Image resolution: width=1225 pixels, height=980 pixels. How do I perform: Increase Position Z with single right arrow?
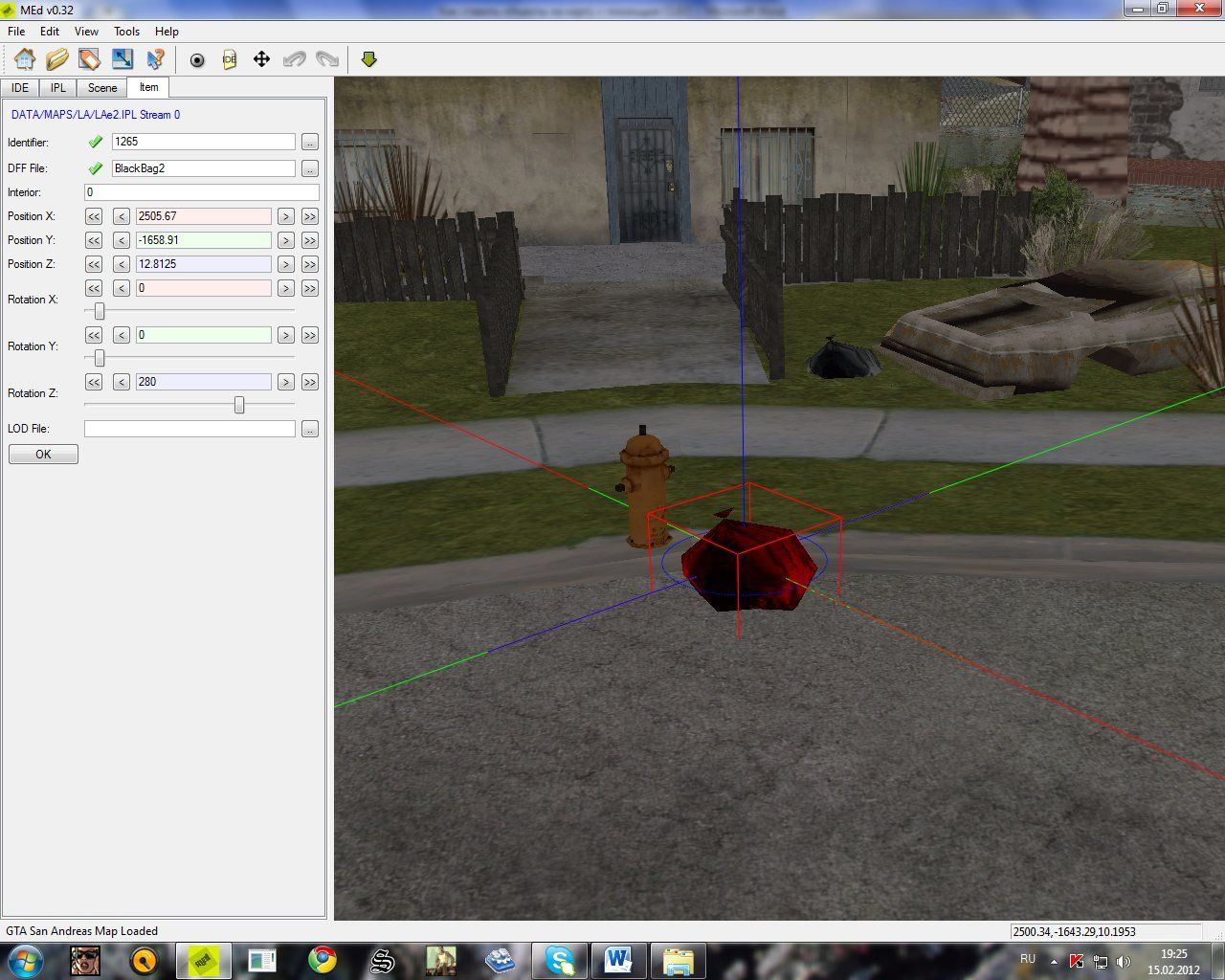click(x=285, y=264)
